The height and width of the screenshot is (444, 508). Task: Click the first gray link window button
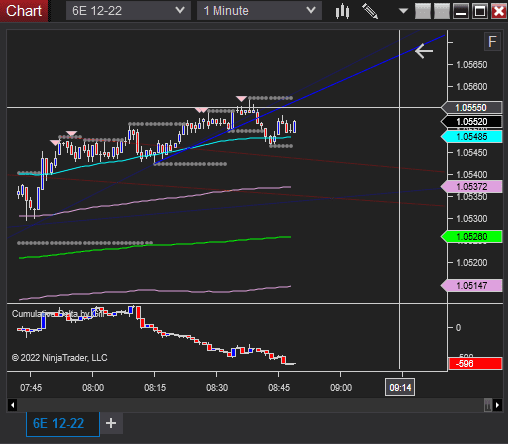423,11
